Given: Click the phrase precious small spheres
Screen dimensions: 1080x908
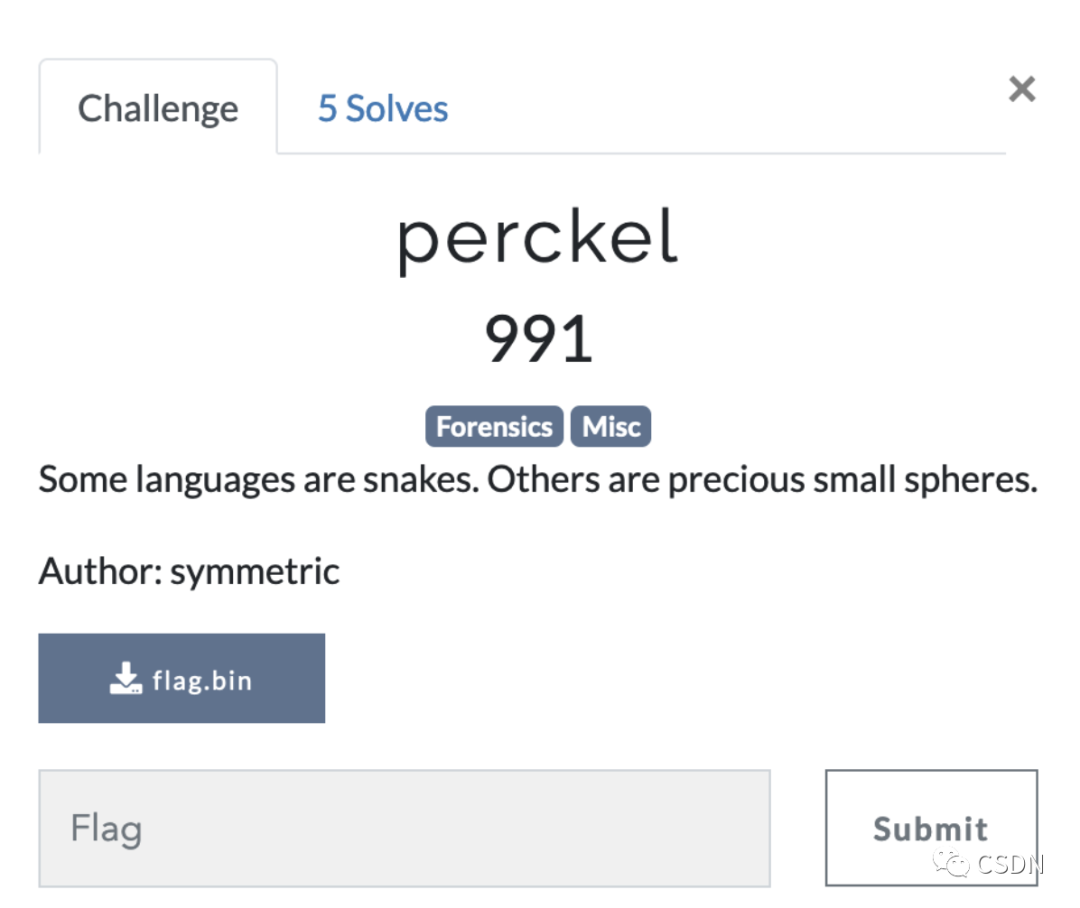Looking at the screenshot, I should coord(853,481).
